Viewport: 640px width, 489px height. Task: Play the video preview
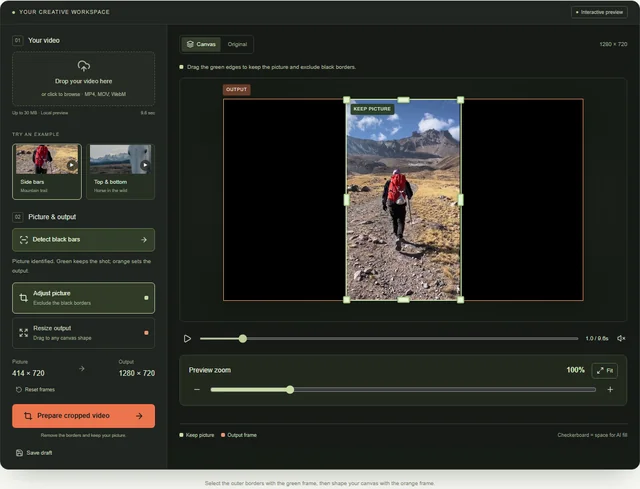click(x=187, y=338)
